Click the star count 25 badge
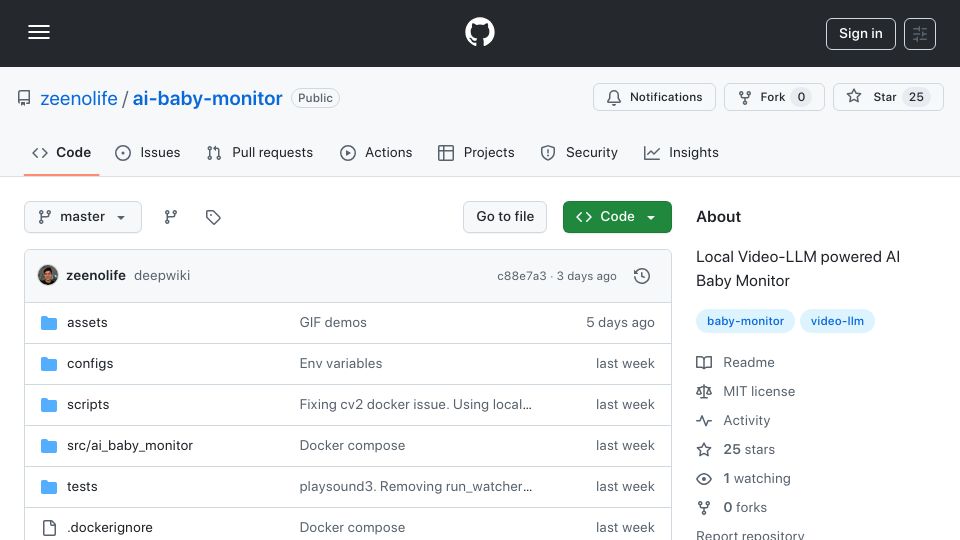The image size is (960, 540). tap(916, 97)
